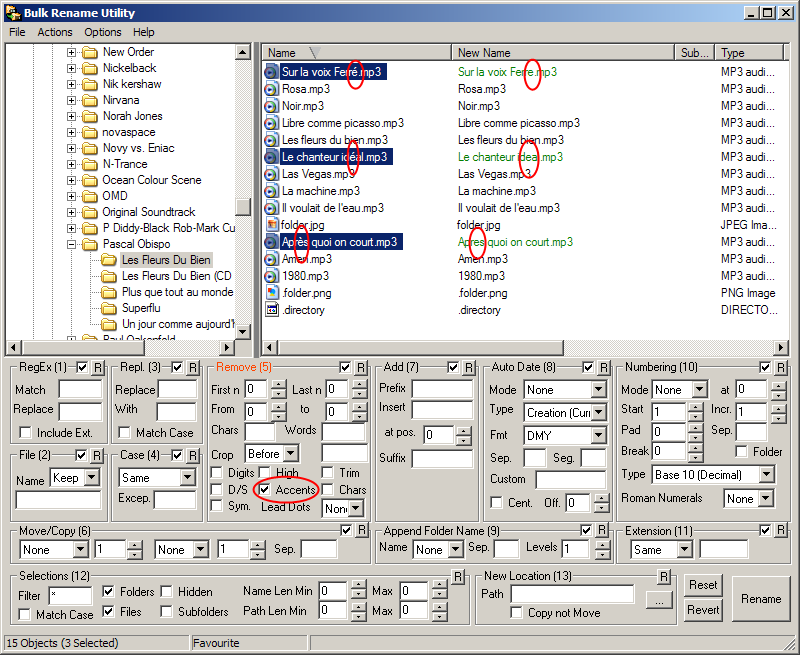
Task: Click the .directory file icon
Action: coord(272,310)
